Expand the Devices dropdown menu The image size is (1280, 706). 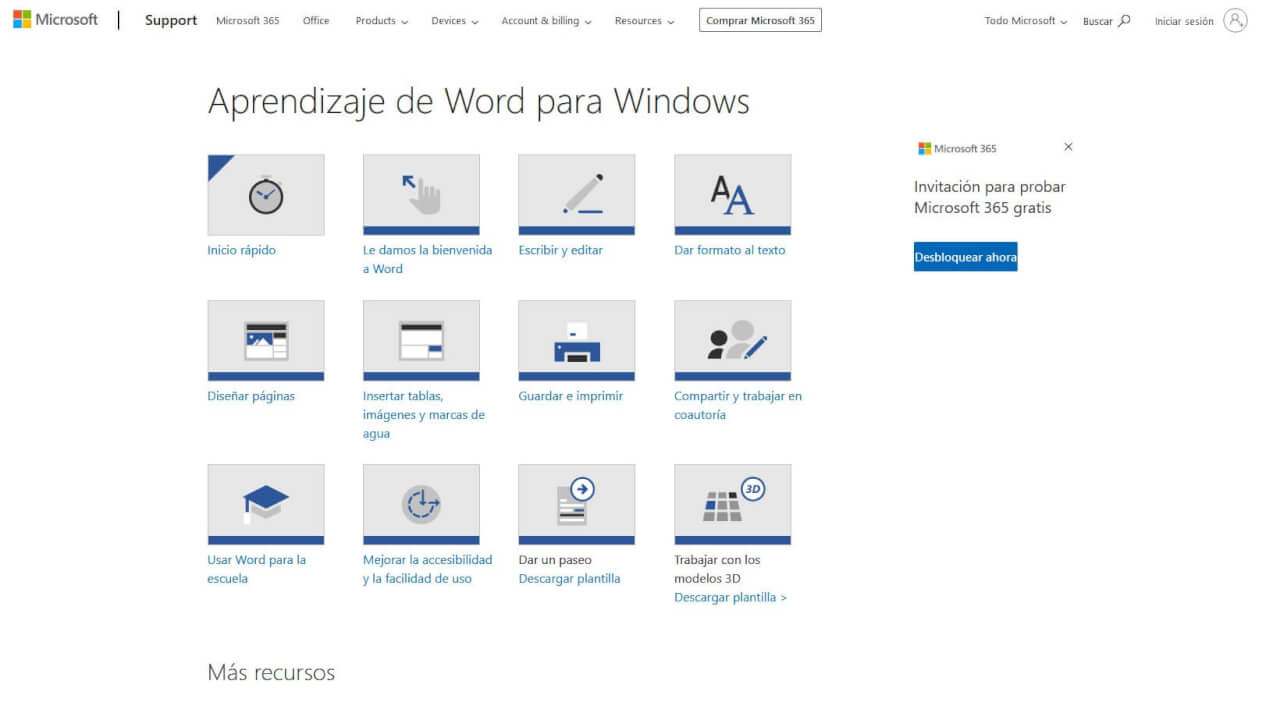click(x=455, y=21)
